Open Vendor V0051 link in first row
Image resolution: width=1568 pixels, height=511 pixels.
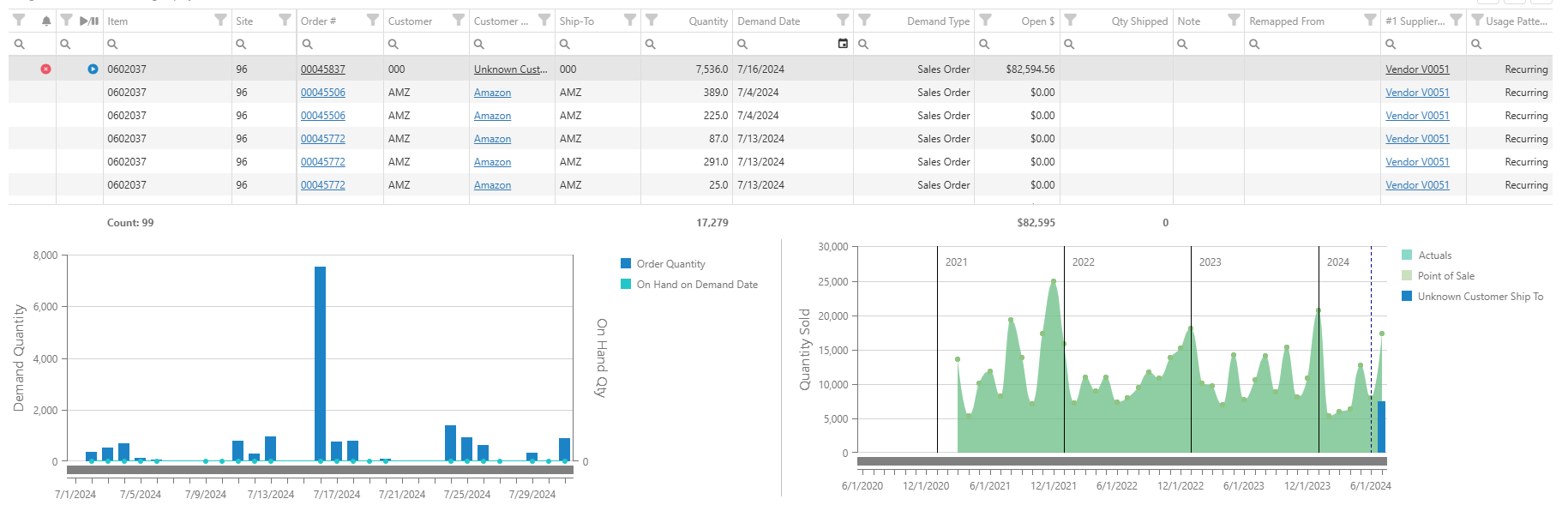pyautogui.click(x=1417, y=69)
